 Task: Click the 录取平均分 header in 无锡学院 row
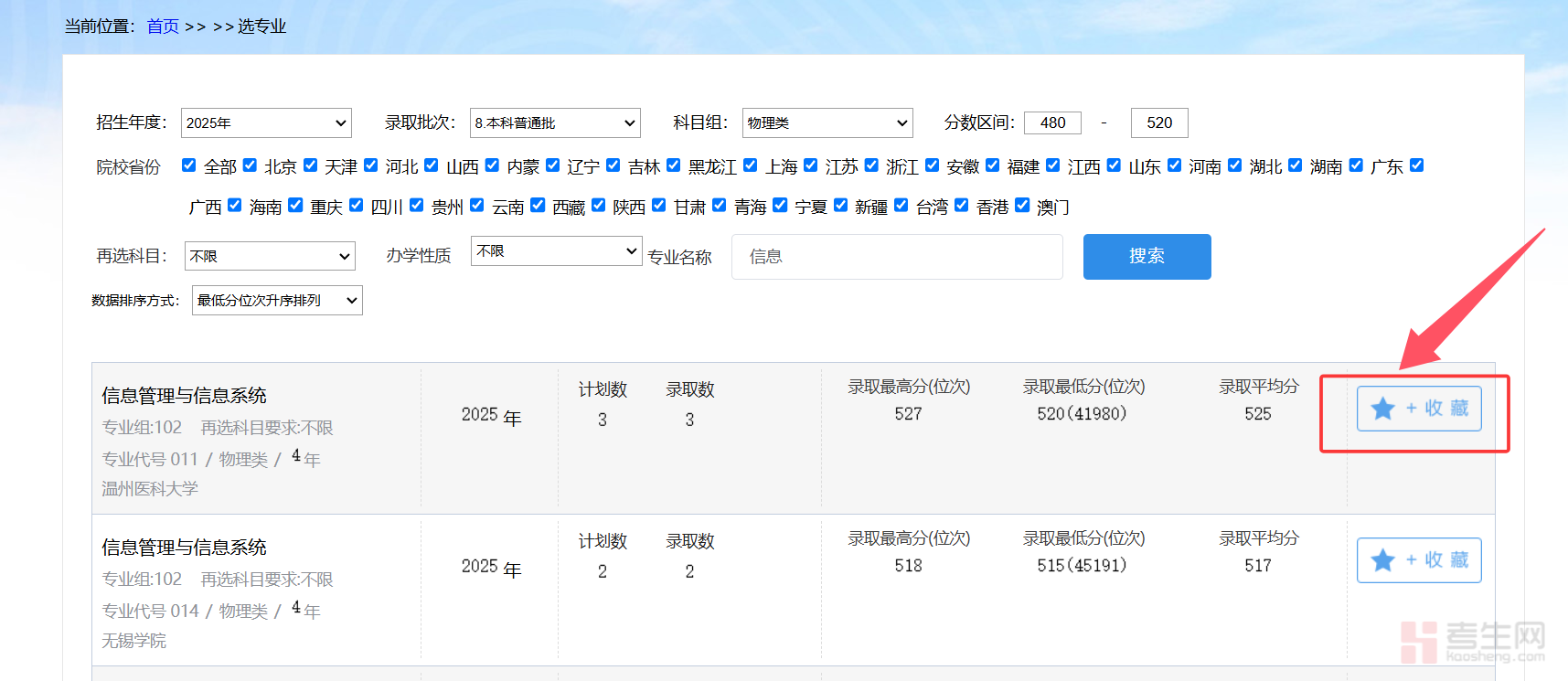[x=1259, y=538]
